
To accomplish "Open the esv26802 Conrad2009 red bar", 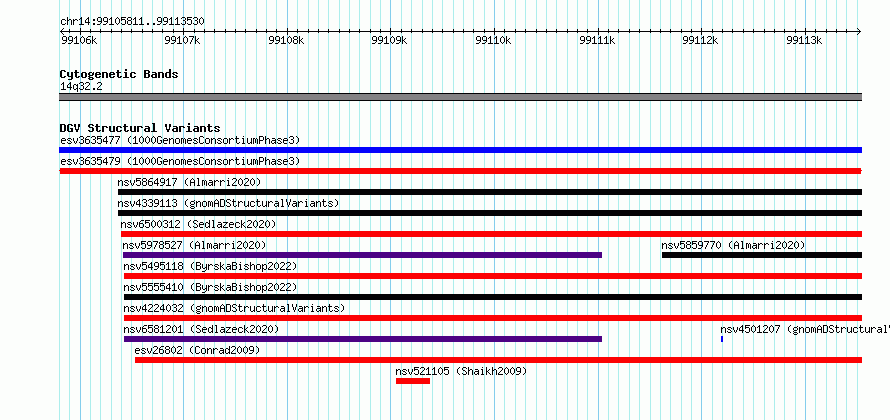I will (x=498, y=360).
